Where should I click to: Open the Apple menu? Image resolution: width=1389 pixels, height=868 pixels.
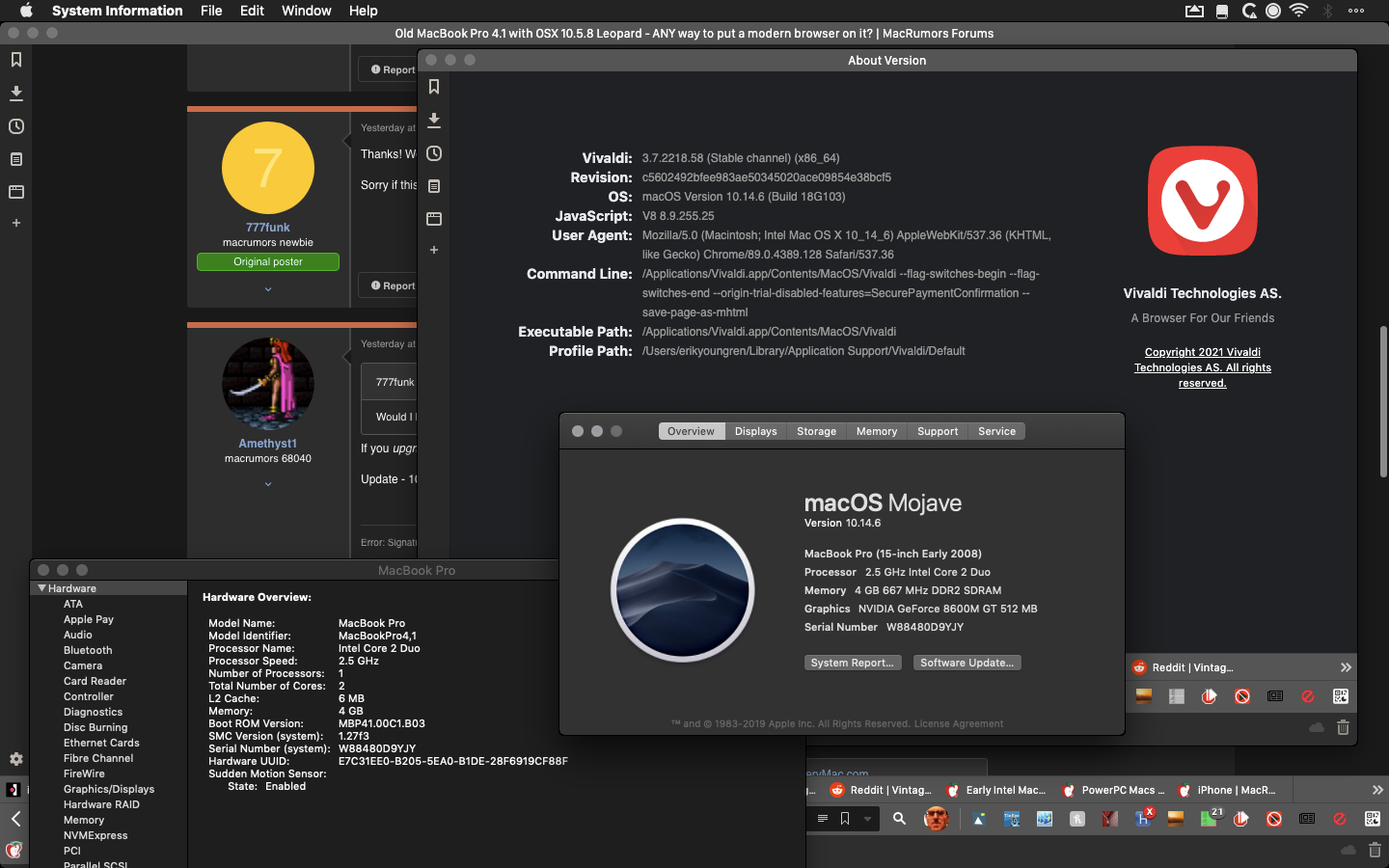[x=26, y=11]
